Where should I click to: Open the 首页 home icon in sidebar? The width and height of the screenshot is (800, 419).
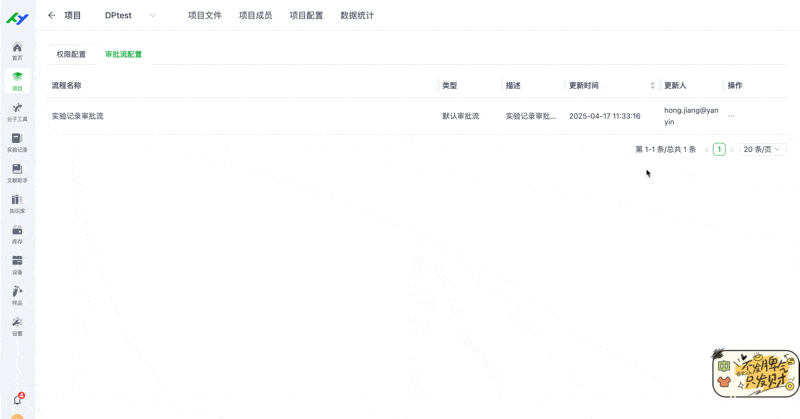(17, 51)
